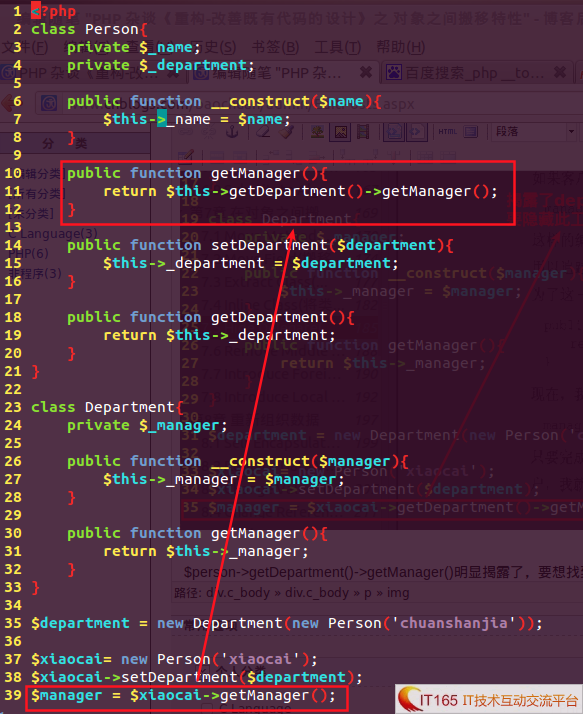Go back with the browser back arrow

click(x=8, y=103)
